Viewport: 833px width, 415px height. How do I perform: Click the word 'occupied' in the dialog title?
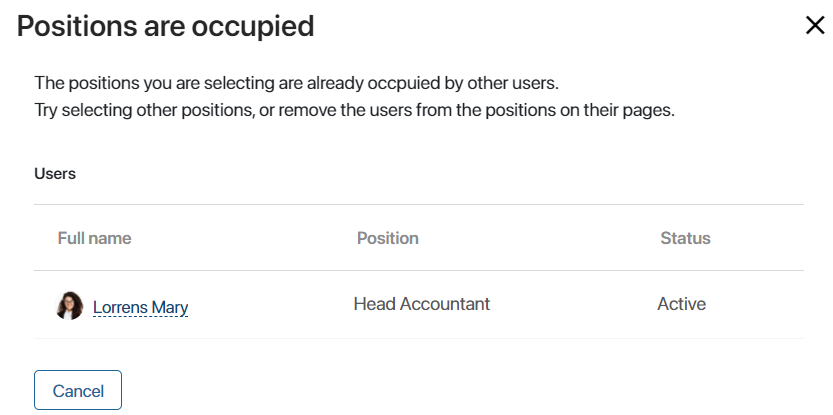tap(253, 27)
